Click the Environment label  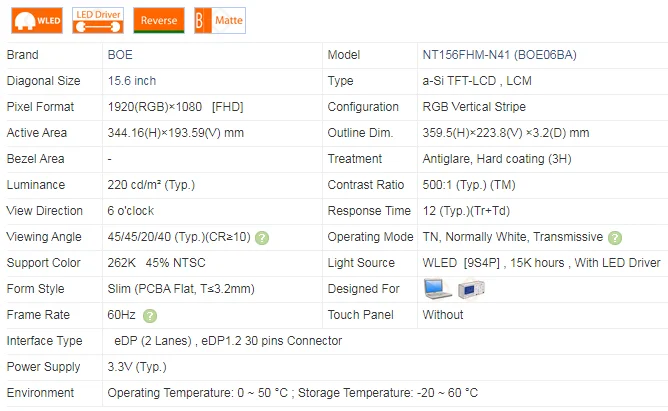tap(40, 393)
